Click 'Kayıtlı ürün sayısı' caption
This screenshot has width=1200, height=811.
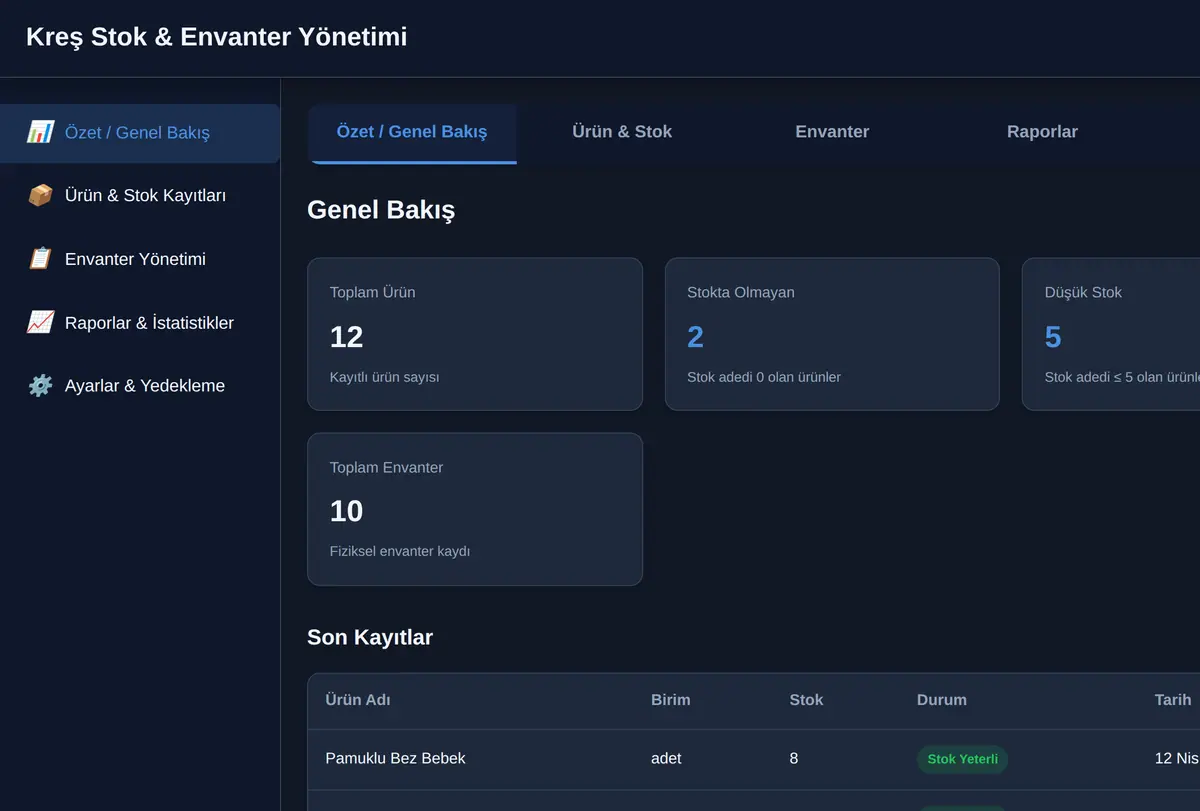(x=385, y=377)
